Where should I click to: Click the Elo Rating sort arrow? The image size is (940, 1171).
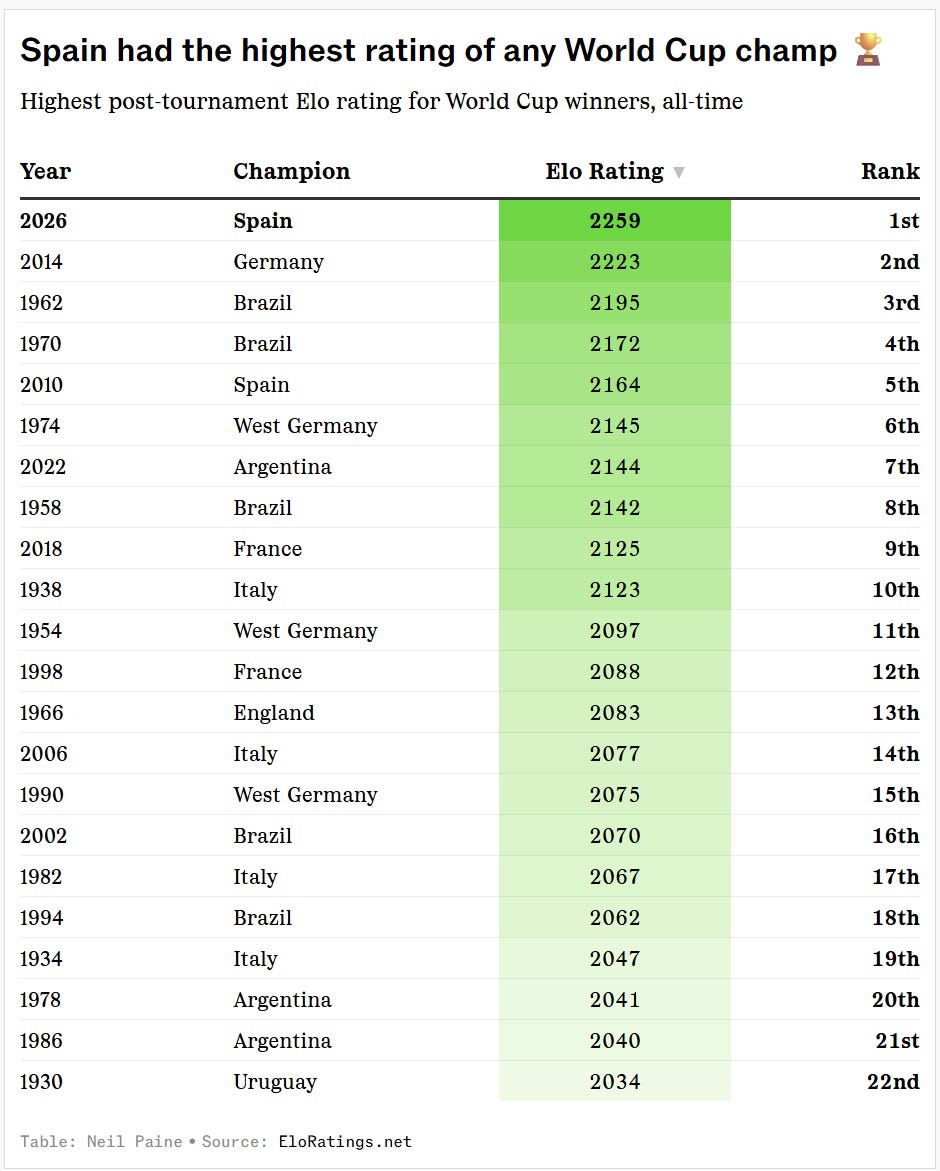coord(679,173)
